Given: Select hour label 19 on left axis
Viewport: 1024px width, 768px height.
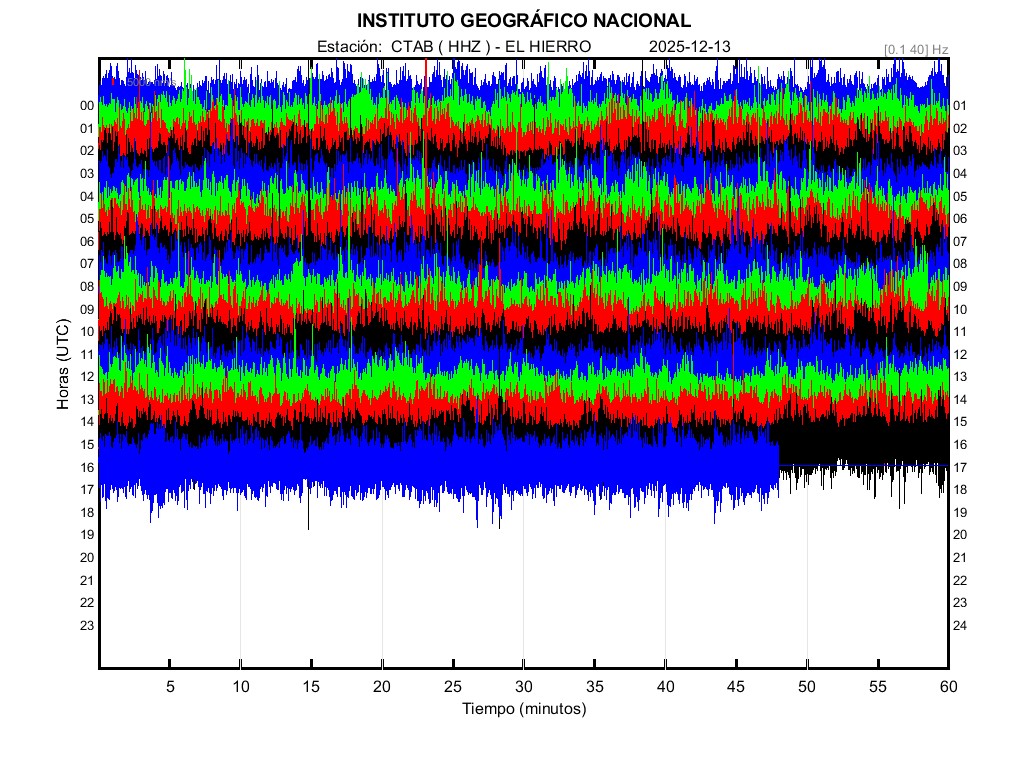Looking at the screenshot, I should [x=87, y=535].
